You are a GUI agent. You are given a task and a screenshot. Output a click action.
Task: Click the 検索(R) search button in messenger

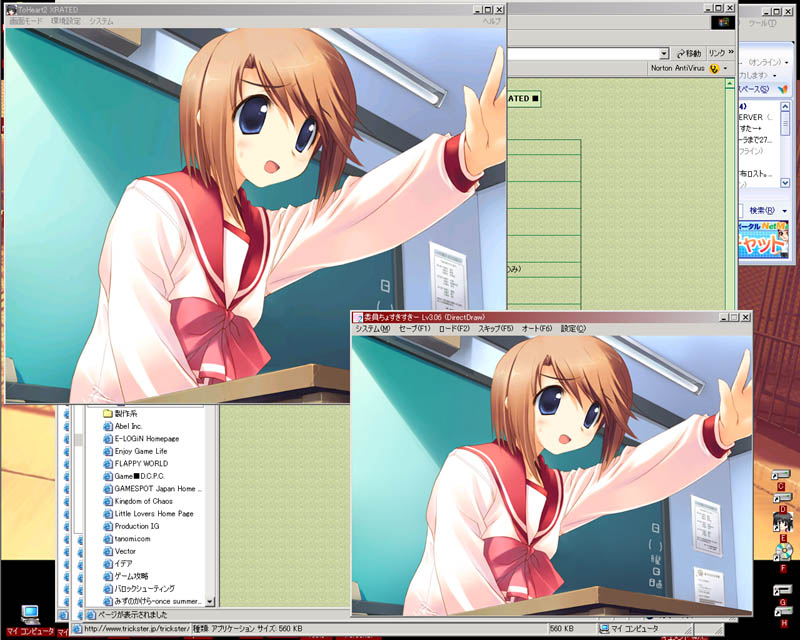(761, 210)
